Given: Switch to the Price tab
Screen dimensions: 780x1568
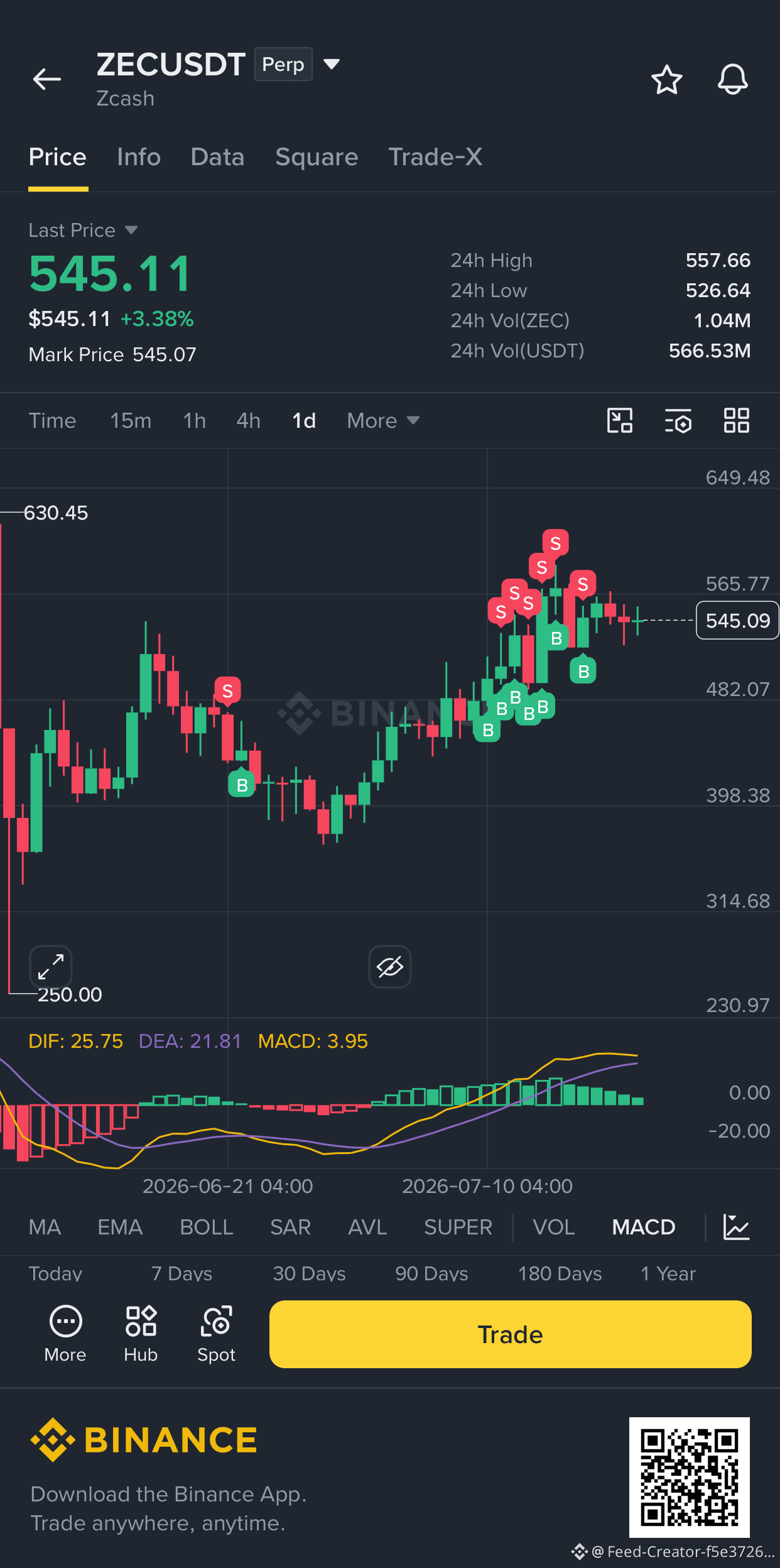Looking at the screenshot, I should 58,157.
